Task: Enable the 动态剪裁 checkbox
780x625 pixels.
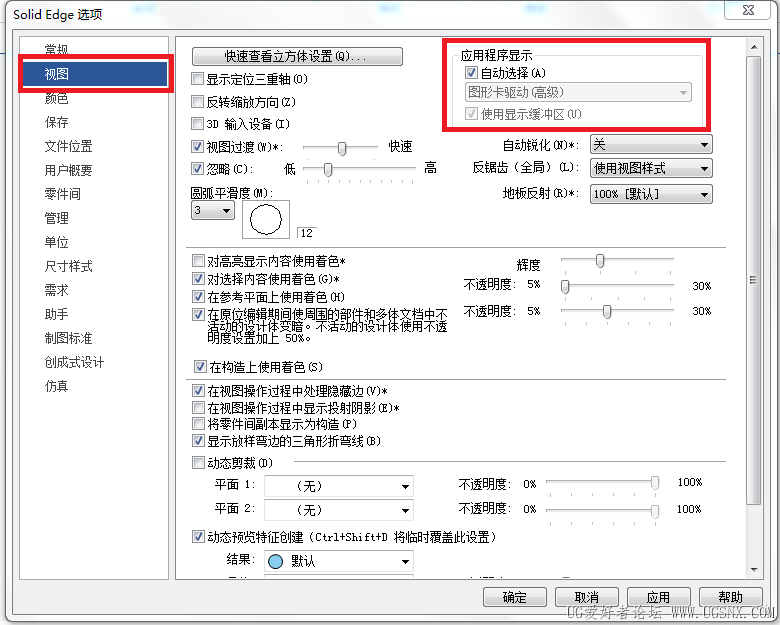Action: click(x=198, y=463)
